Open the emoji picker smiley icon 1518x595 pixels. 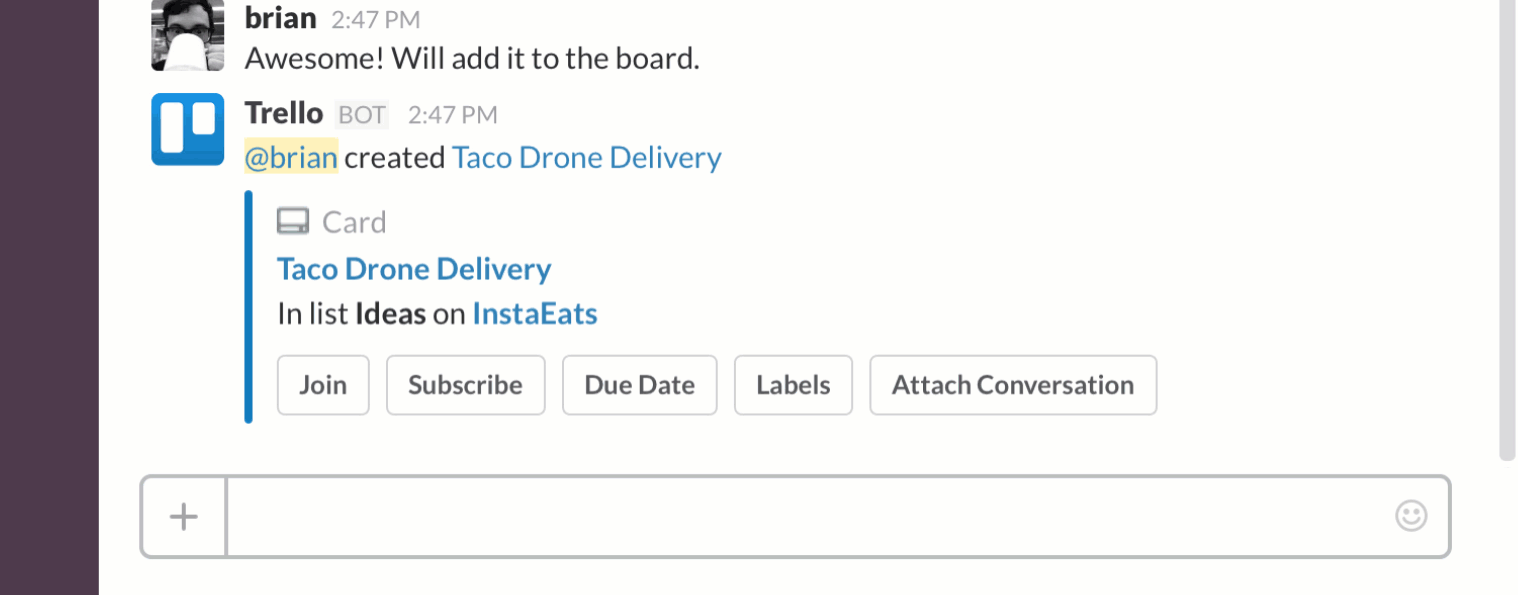[1410, 516]
